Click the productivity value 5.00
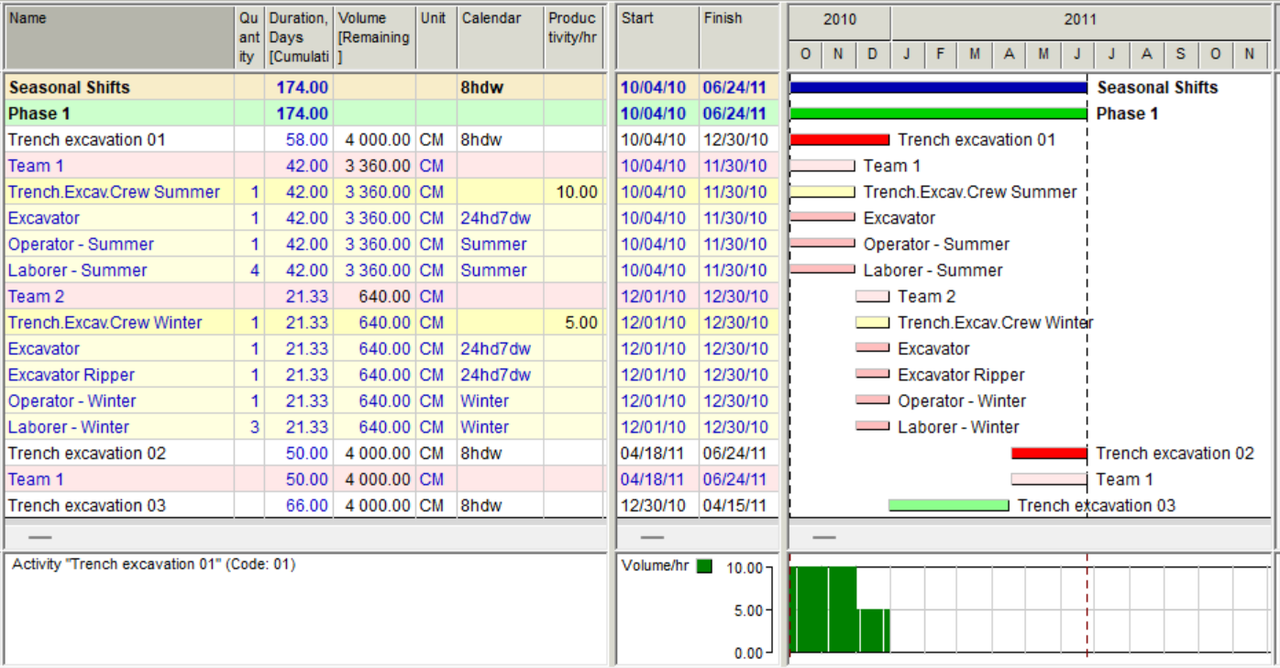This screenshot has height=668, width=1280. pos(581,323)
